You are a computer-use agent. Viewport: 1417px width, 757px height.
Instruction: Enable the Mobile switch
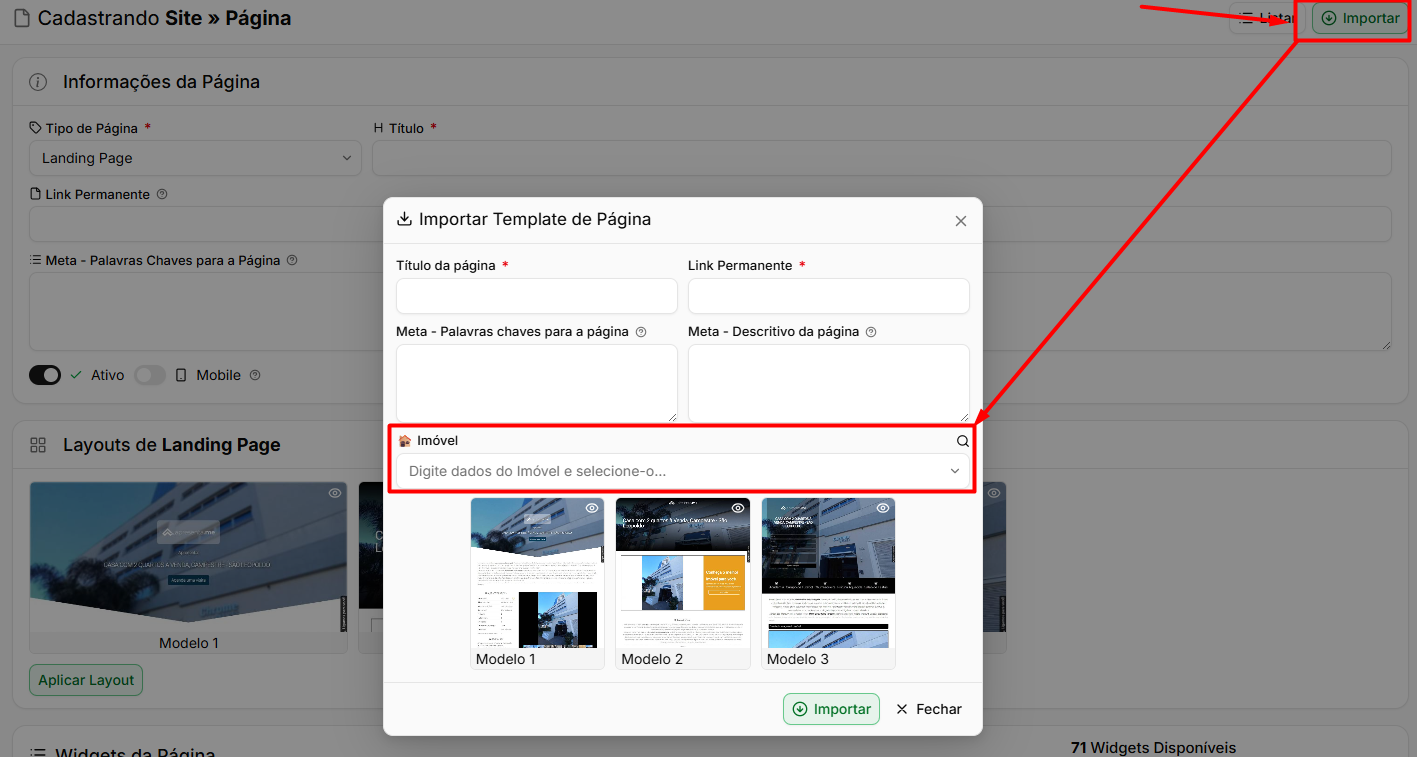tap(150, 375)
